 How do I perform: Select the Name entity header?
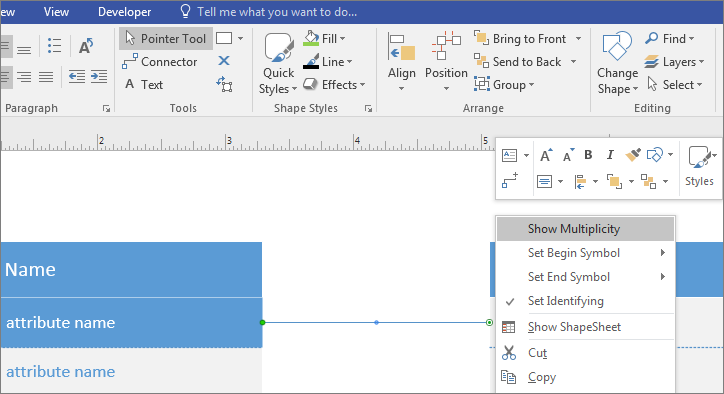pyautogui.click(x=131, y=269)
